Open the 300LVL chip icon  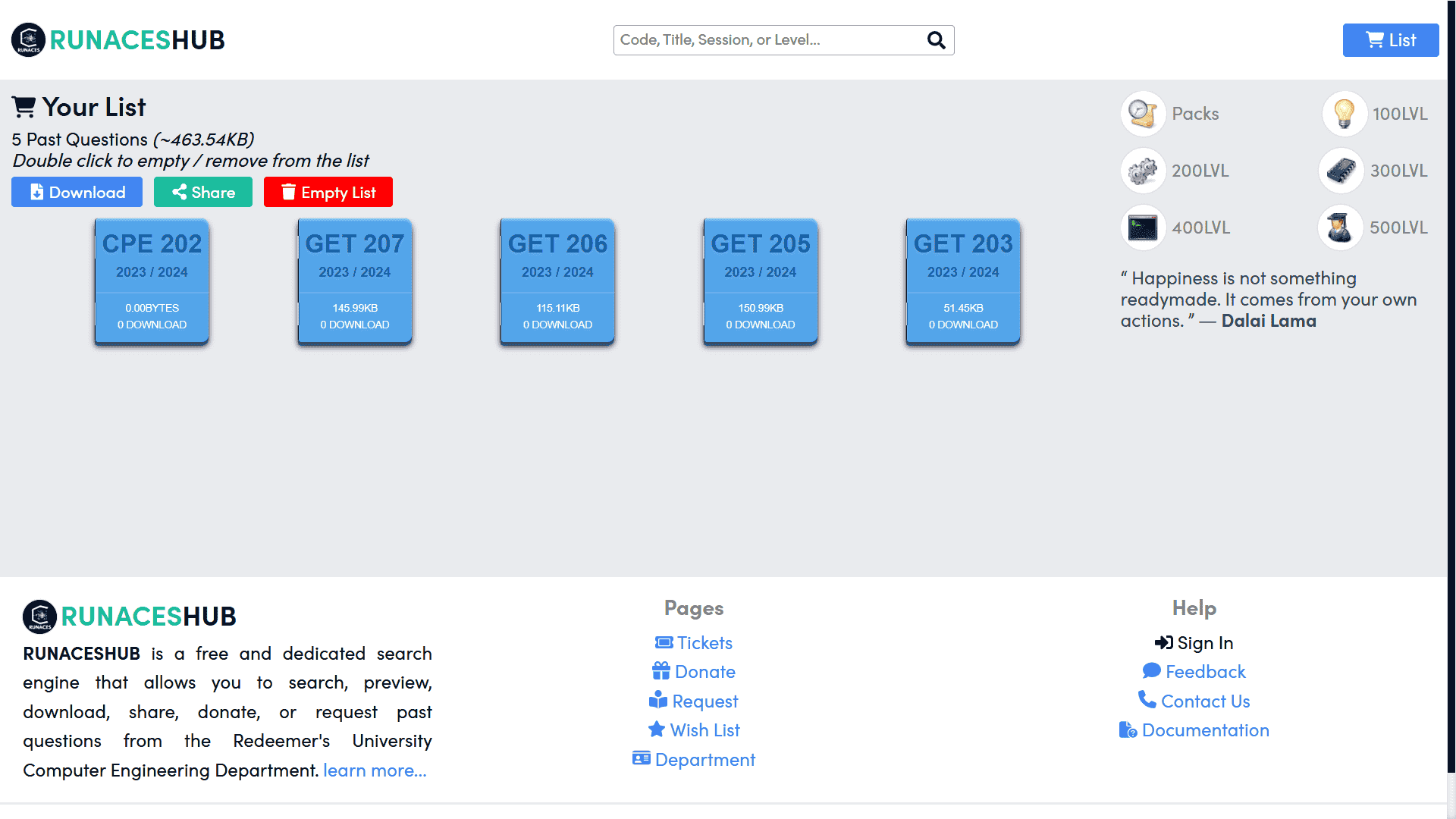[1341, 171]
